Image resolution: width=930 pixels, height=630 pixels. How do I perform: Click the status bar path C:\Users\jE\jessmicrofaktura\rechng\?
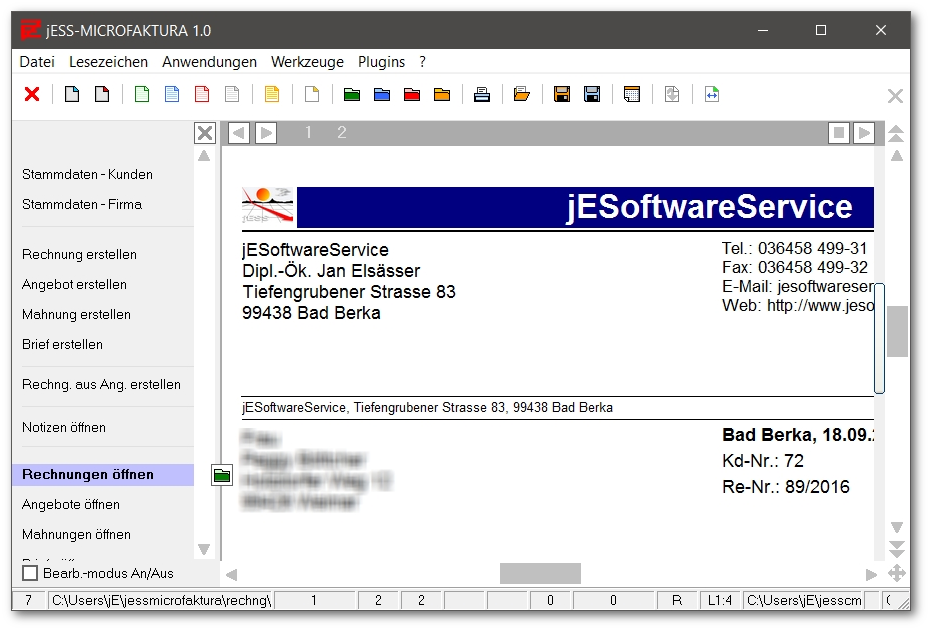[161, 600]
